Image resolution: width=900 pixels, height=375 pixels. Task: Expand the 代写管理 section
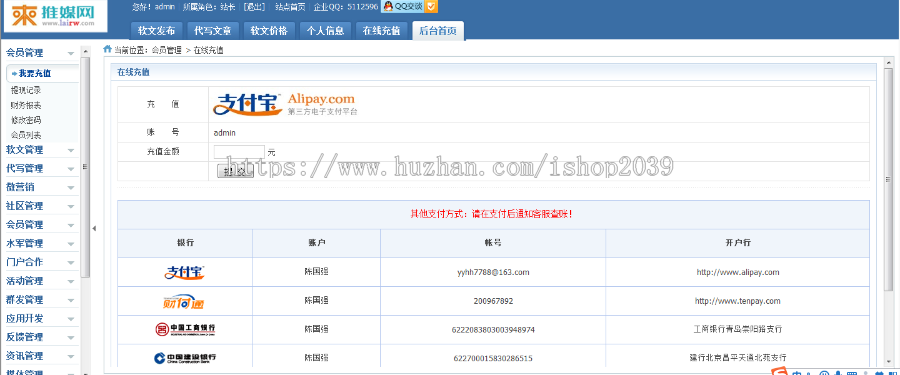pyautogui.click(x=40, y=169)
